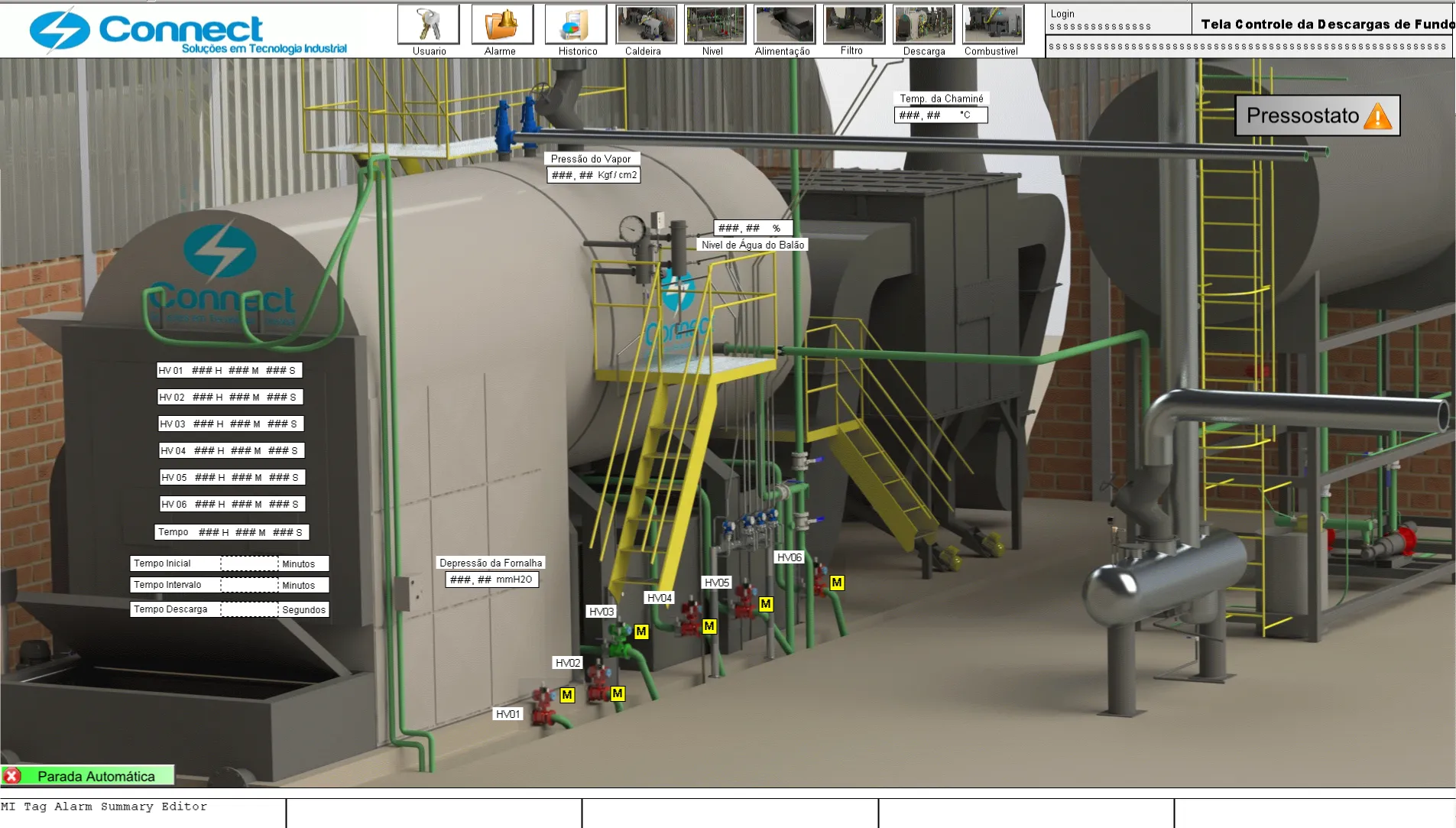Viewport: 1456px width, 828px height.
Task: Switch to the Descarga screen
Action: point(923,25)
